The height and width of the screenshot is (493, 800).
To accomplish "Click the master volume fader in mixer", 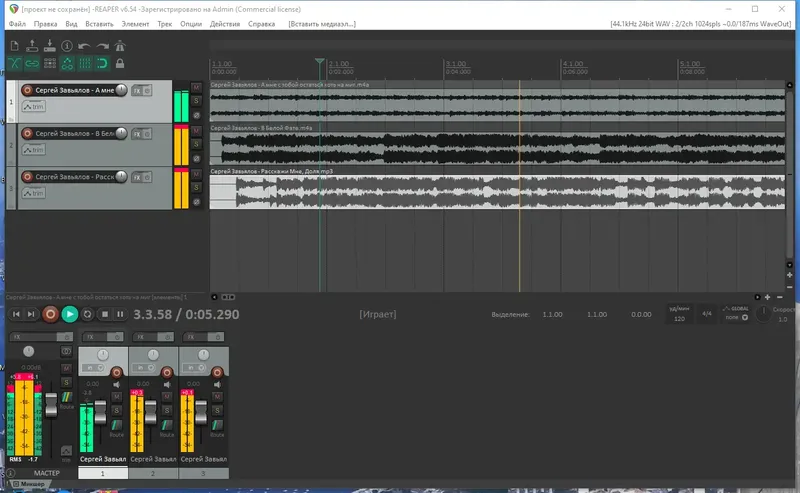I will coord(51,405).
